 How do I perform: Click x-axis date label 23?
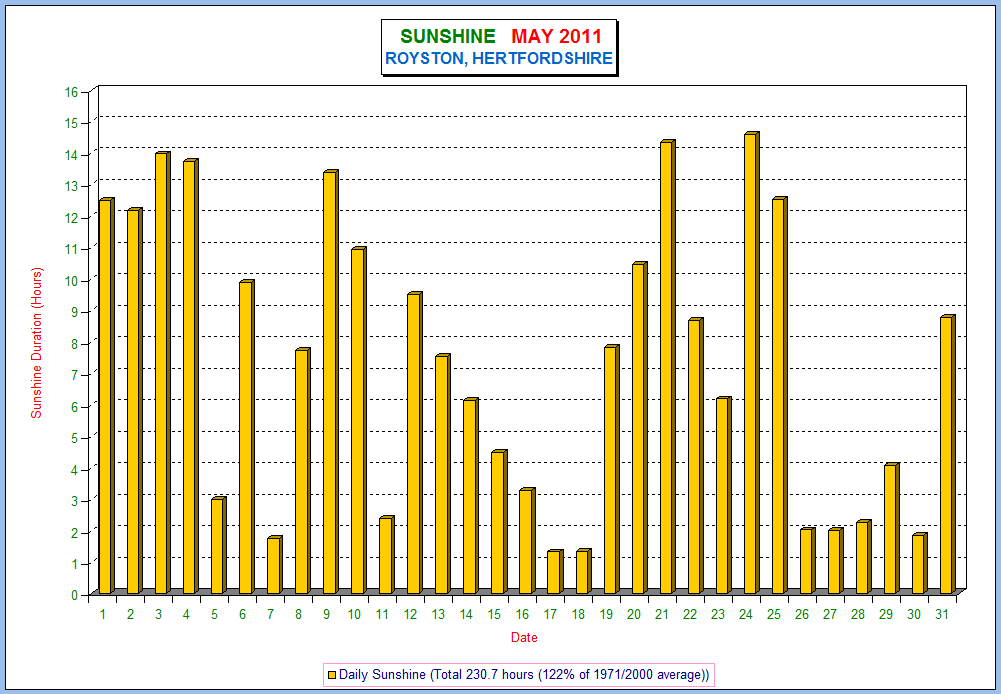(718, 615)
